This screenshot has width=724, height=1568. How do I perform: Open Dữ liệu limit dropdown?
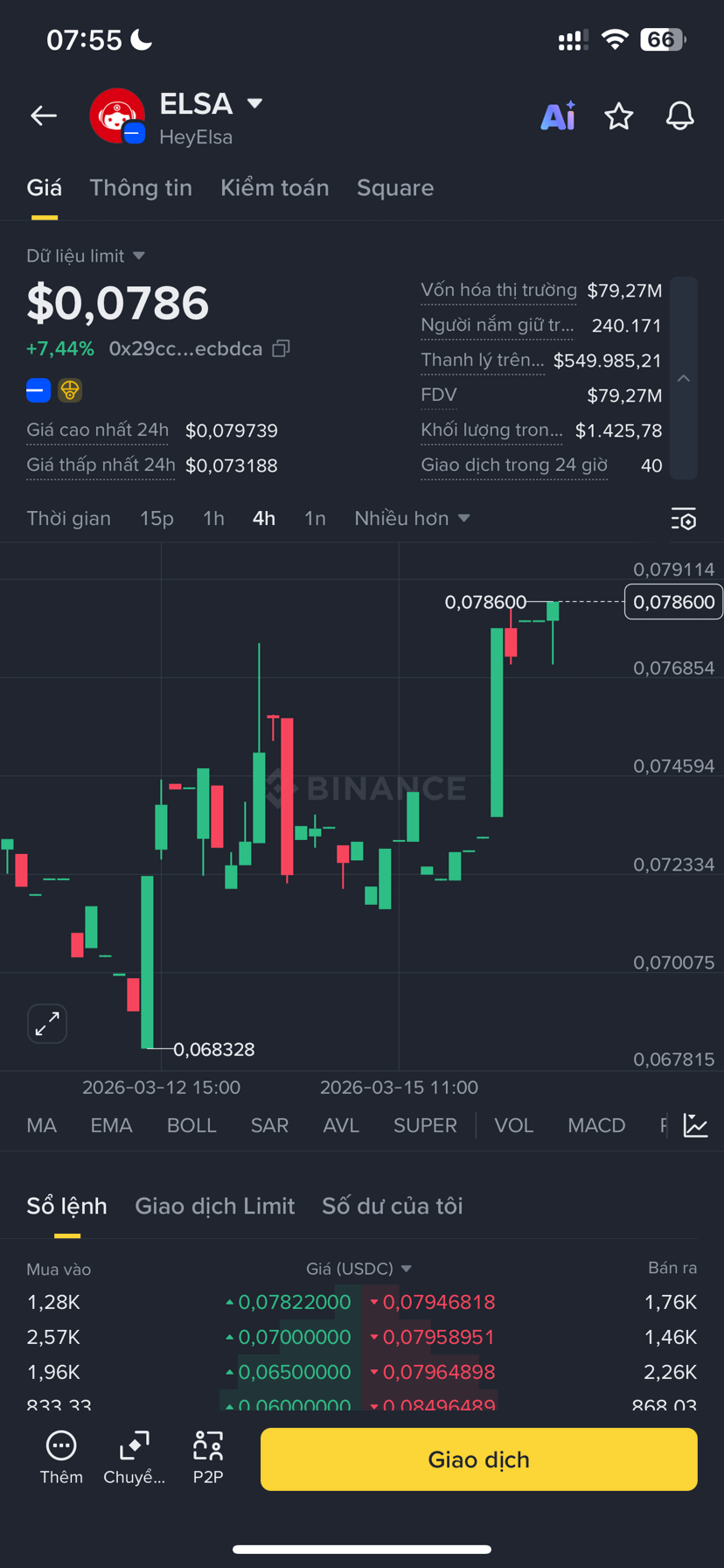(x=86, y=255)
